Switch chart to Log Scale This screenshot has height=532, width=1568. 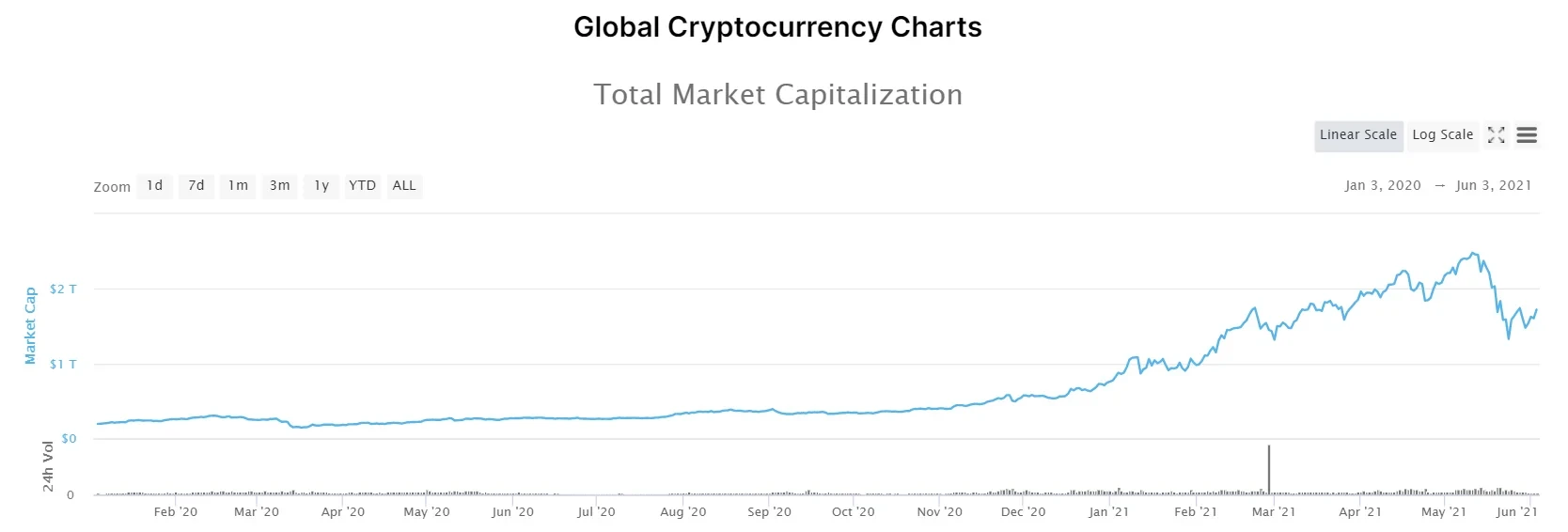coord(1442,135)
